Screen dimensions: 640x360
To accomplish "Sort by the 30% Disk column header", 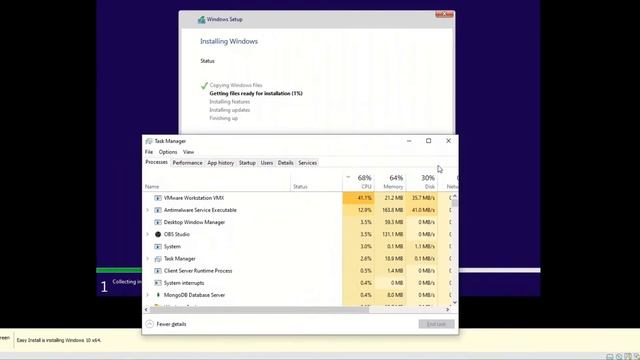I will coord(422,182).
